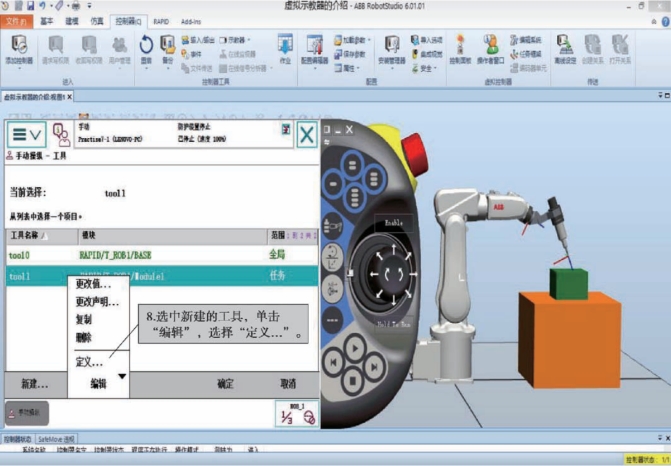
Task: Select 定义... from the edit menu
Action: coord(89,362)
